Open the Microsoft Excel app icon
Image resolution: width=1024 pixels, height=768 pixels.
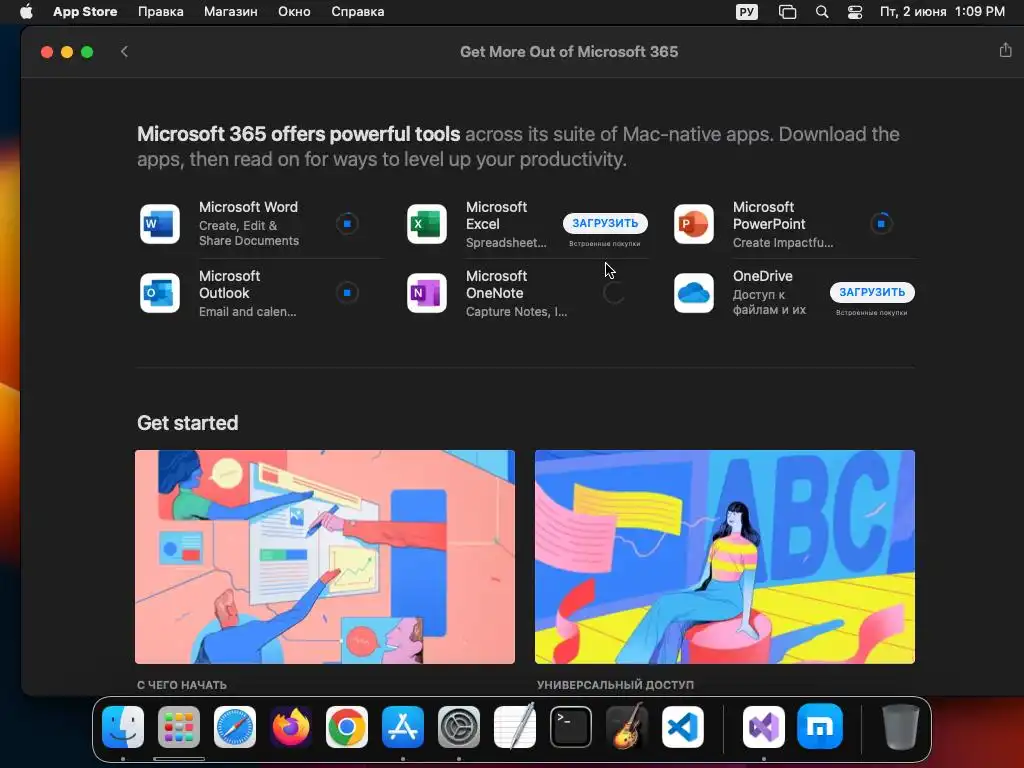pyautogui.click(x=427, y=224)
